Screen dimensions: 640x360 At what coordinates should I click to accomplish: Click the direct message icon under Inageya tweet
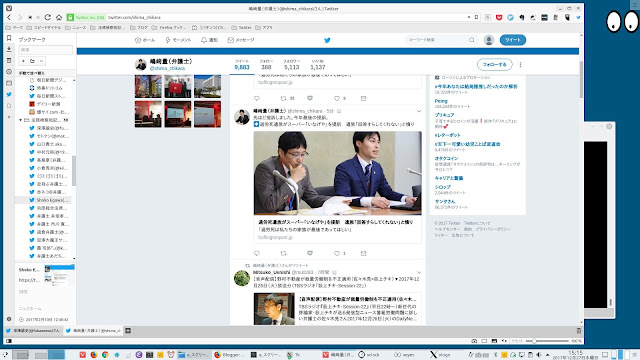click(363, 253)
